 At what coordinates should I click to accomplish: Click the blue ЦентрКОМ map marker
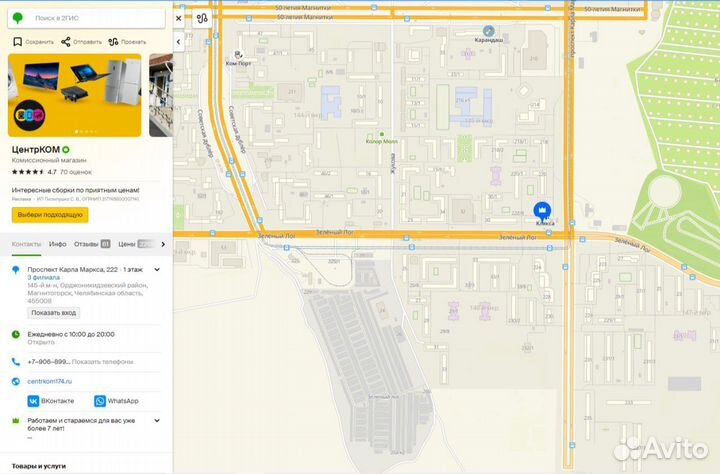click(541, 210)
